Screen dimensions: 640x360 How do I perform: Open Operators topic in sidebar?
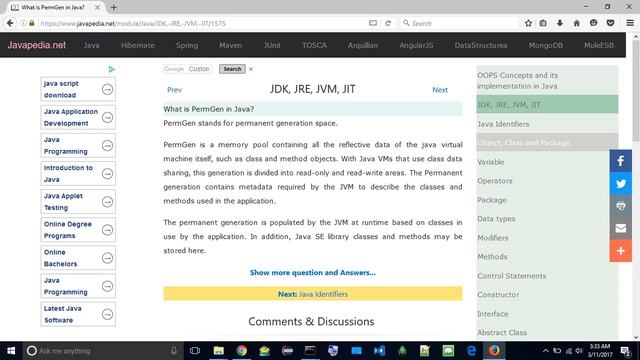point(547,181)
